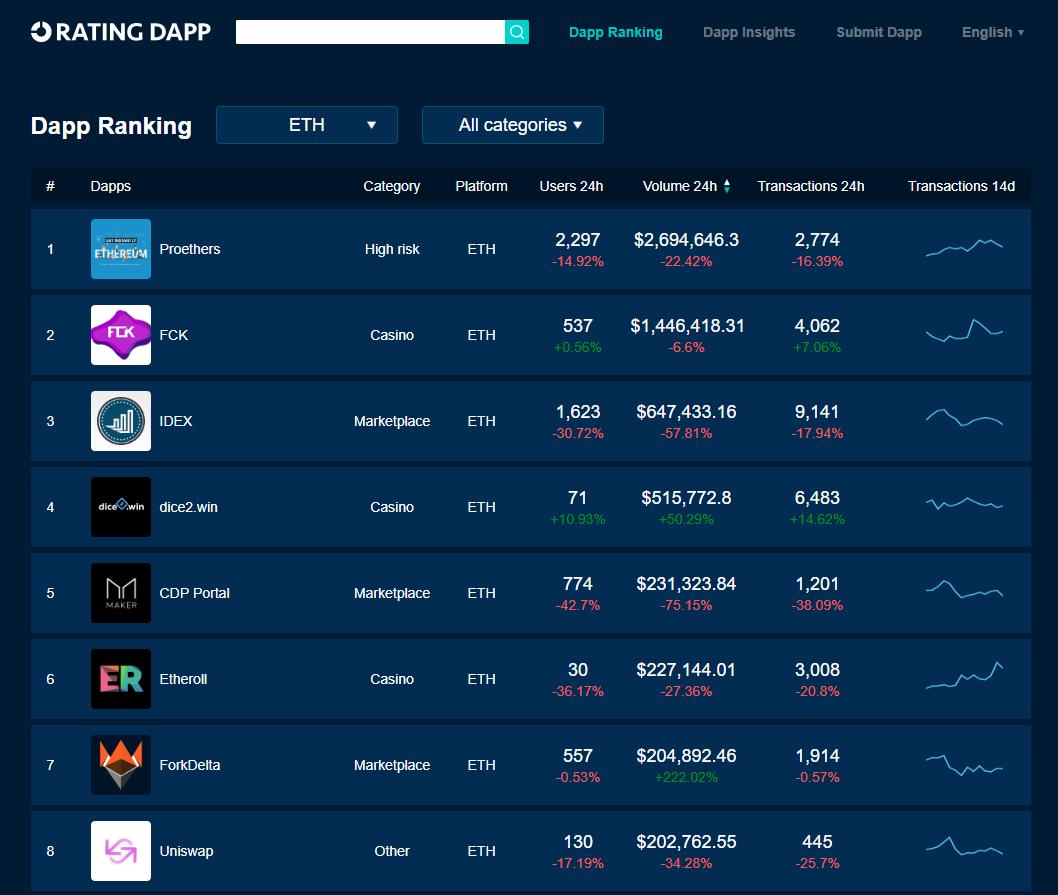View Etheroll 14-day transactions sparkline
Screen dimensions: 1058x895
964,676
